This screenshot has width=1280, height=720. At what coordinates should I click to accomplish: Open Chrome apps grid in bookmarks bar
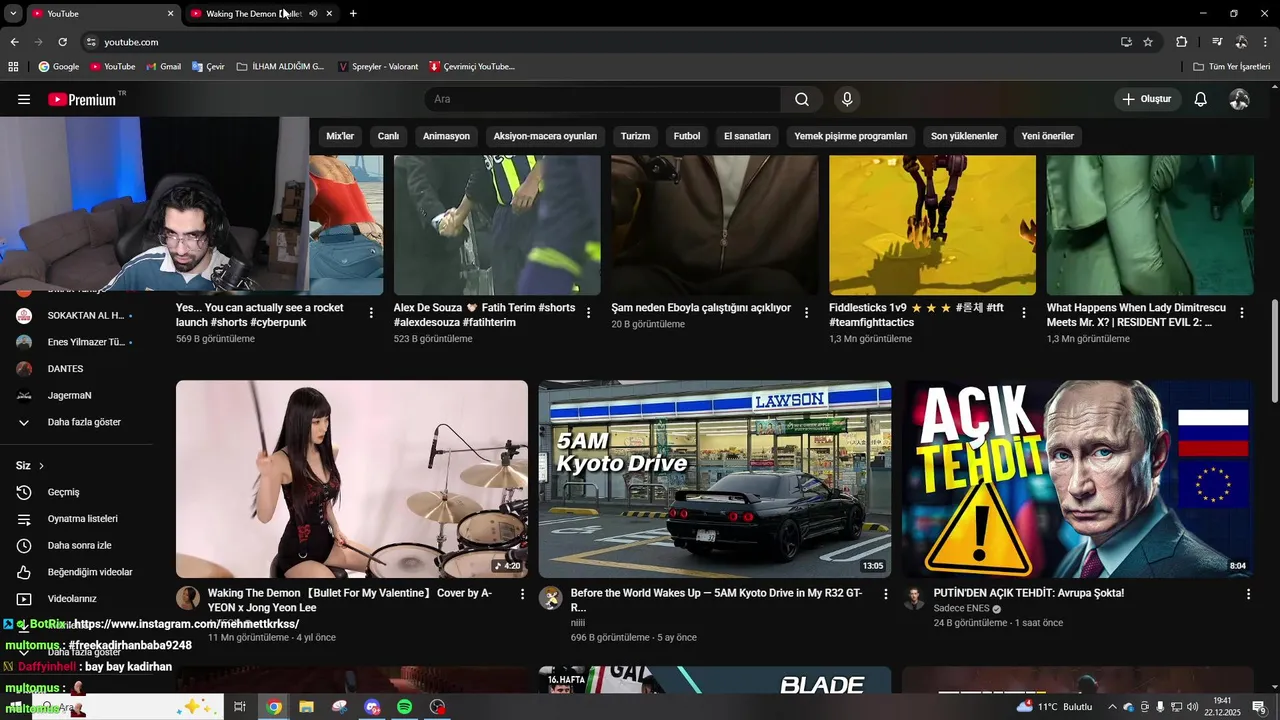pyautogui.click(x=13, y=67)
